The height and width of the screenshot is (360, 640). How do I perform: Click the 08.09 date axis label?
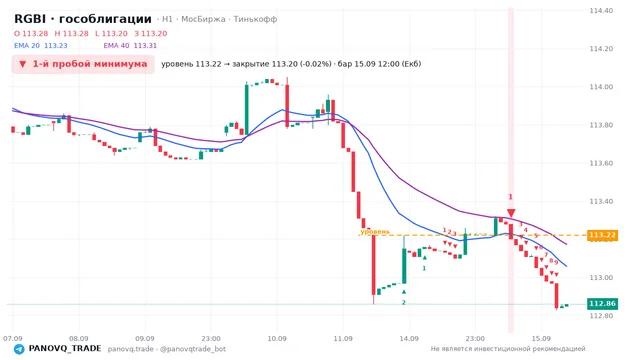(79, 339)
